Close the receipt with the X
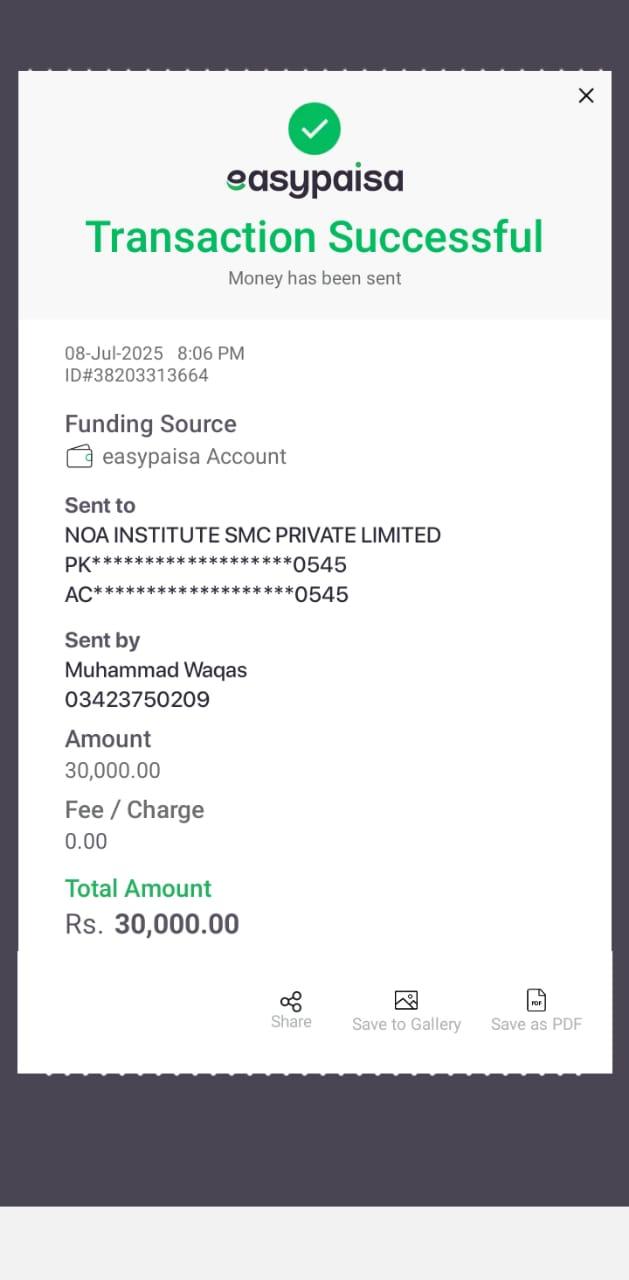 click(586, 95)
